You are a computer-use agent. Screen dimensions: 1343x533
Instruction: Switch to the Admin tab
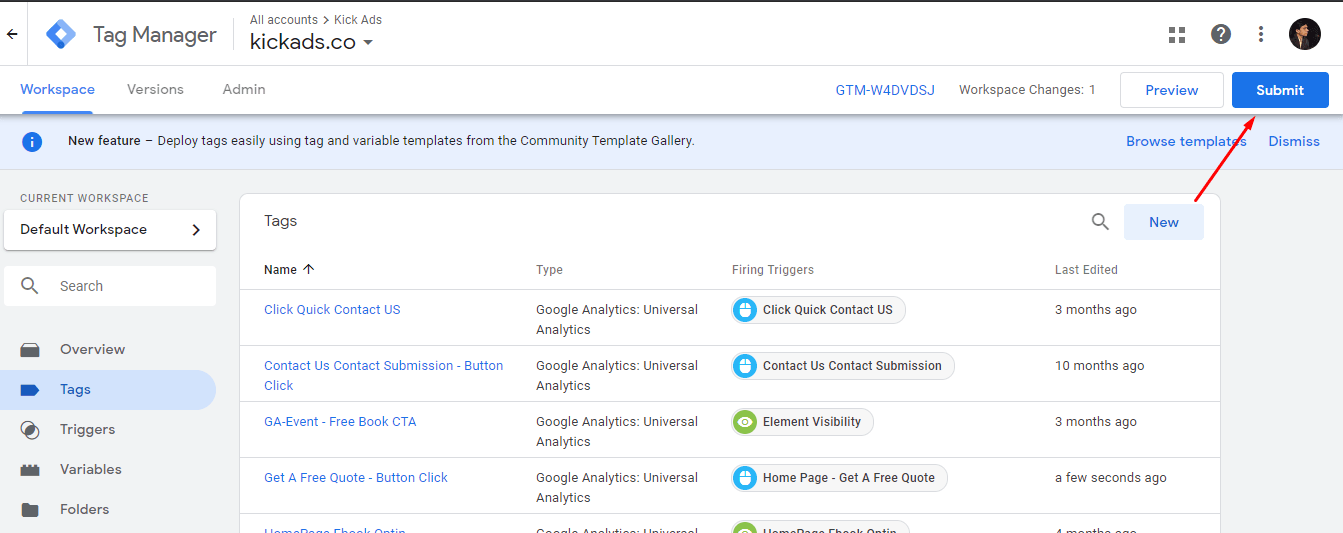pyautogui.click(x=244, y=89)
